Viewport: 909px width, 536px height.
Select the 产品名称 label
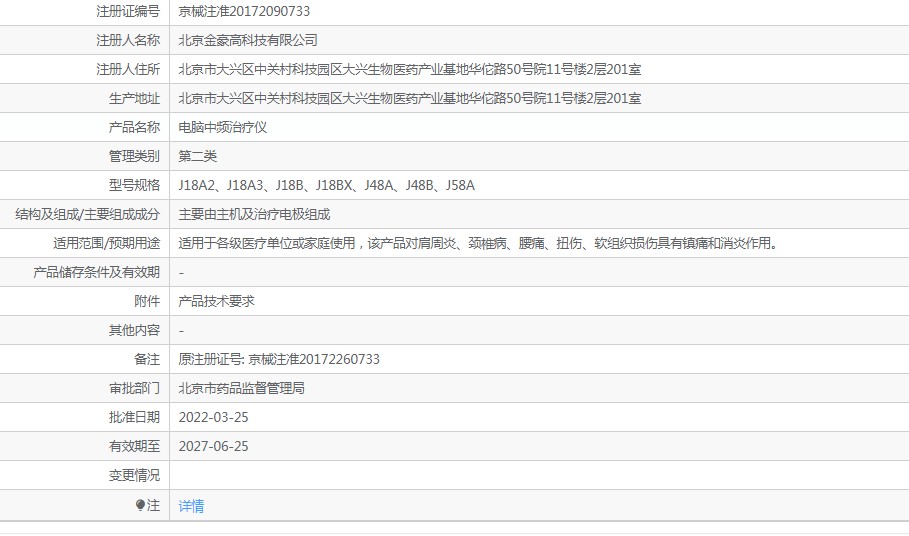[134, 127]
